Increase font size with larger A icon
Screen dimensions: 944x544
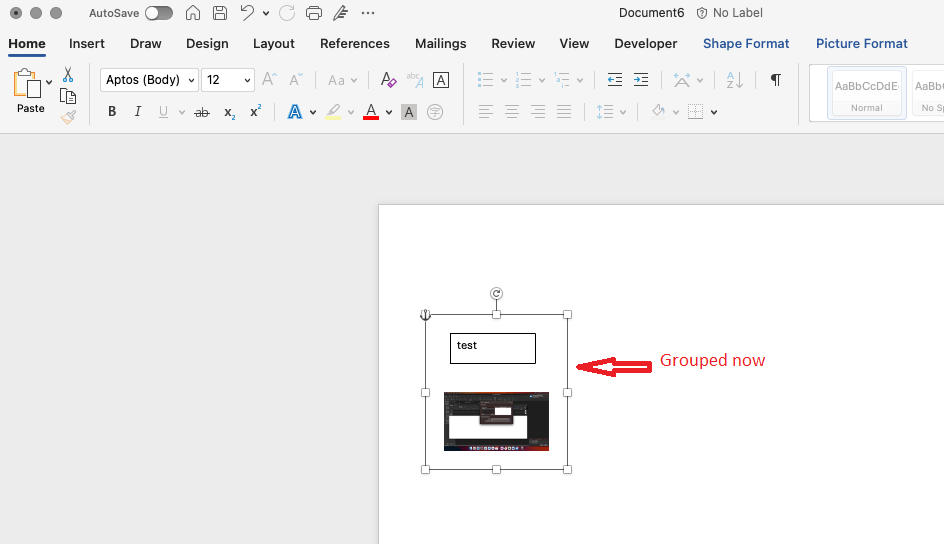pyautogui.click(x=269, y=79)
